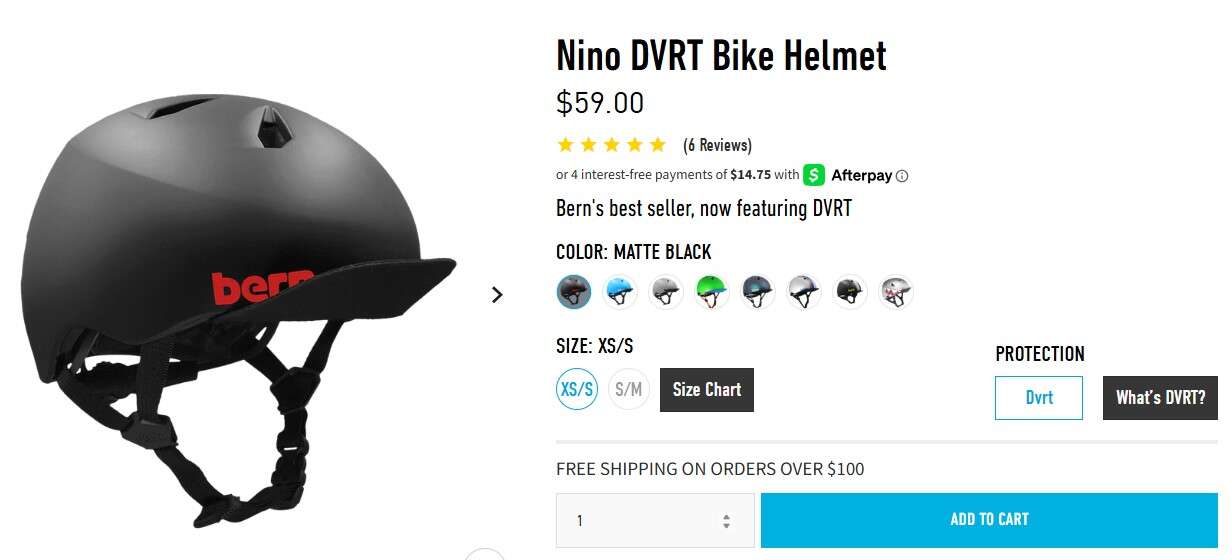Open What's DVRT? info
This screenshot has width=1232, height=560.
1160,397
